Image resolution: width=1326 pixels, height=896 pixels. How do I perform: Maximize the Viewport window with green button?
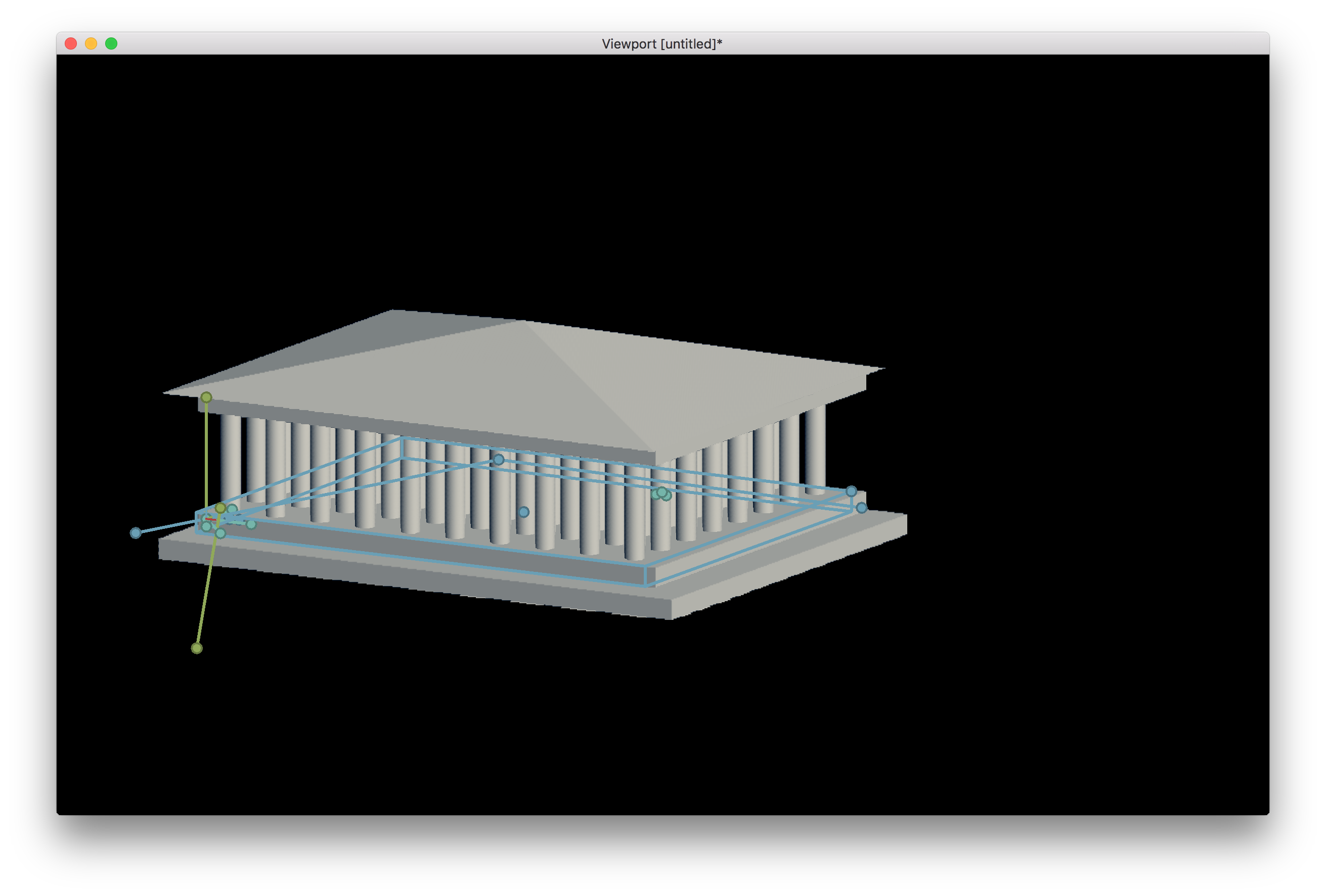pos(111,44)
